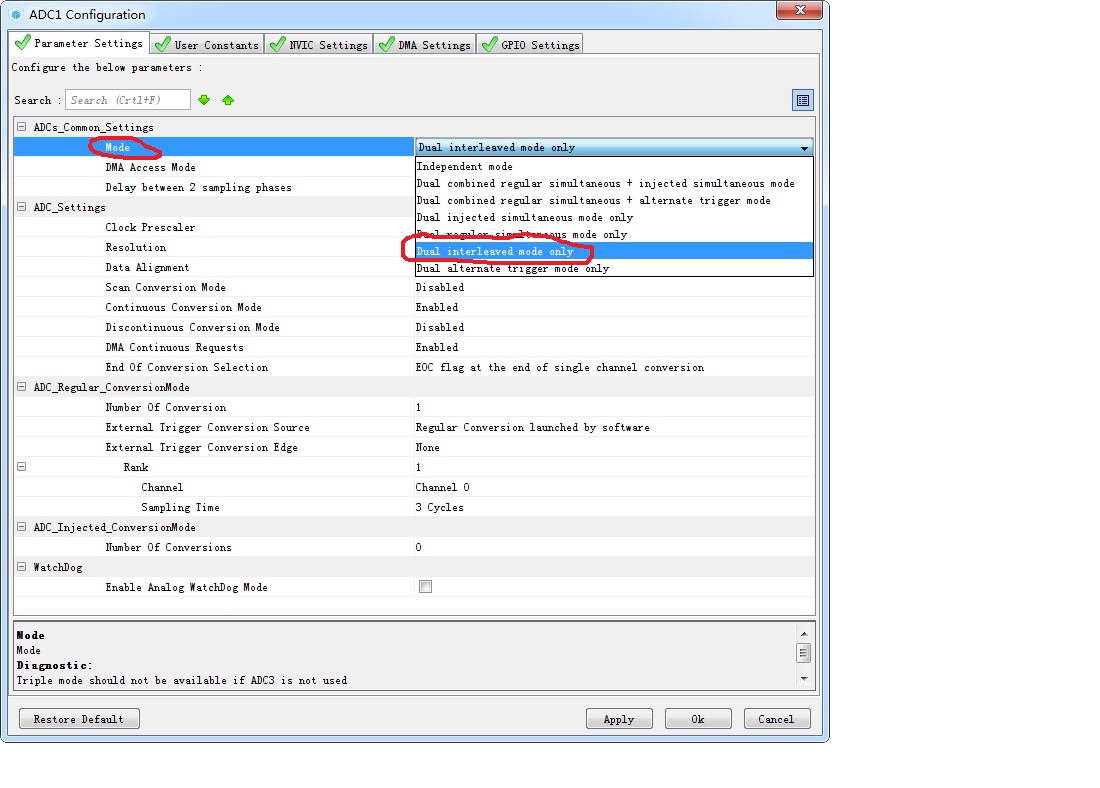The width and height of the screenshot is (1100, 788).
Task: Select the DMA Access Mode row
Action: point(214,167)
